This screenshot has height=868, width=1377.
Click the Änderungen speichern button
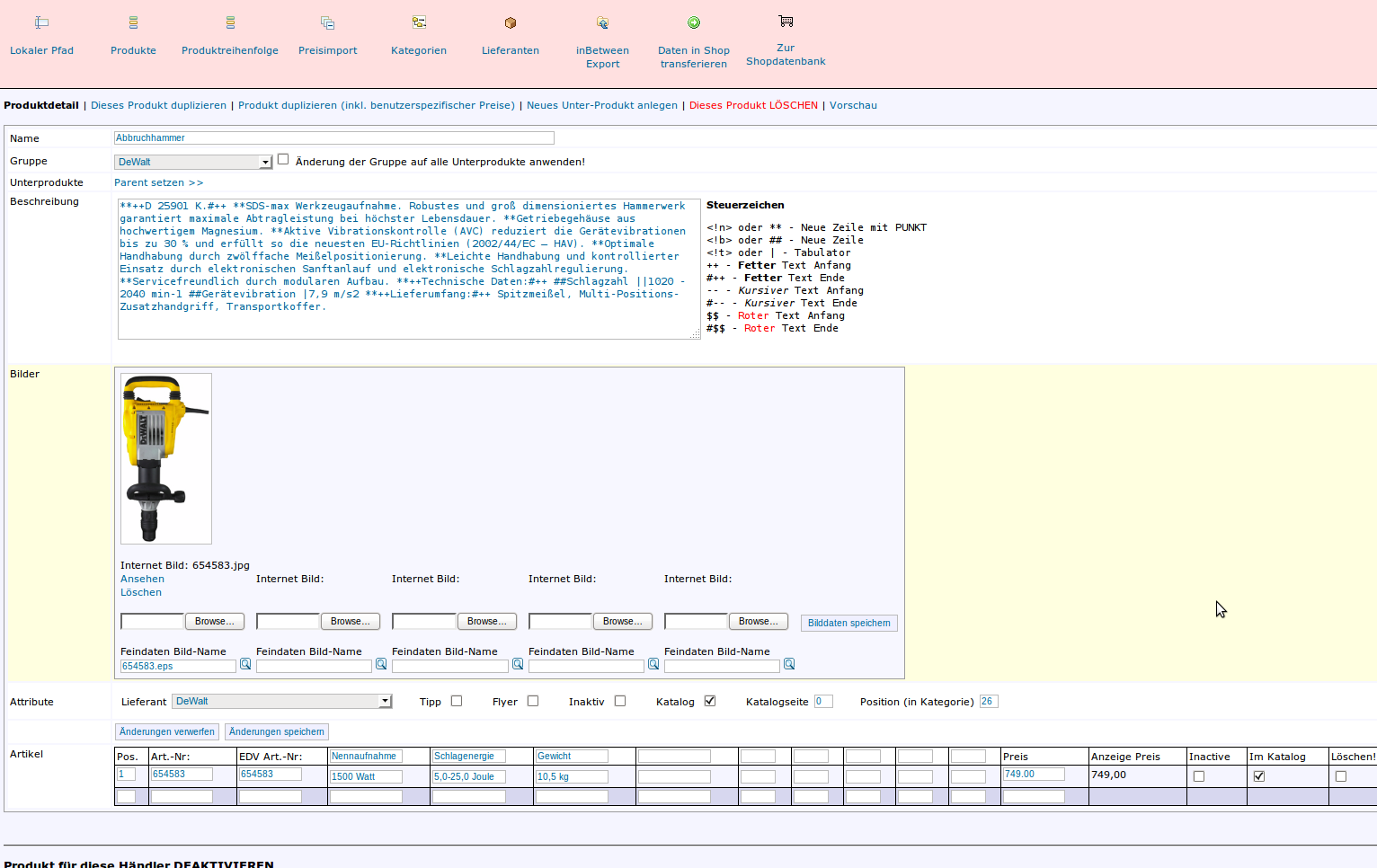click(x=277, y=732)
